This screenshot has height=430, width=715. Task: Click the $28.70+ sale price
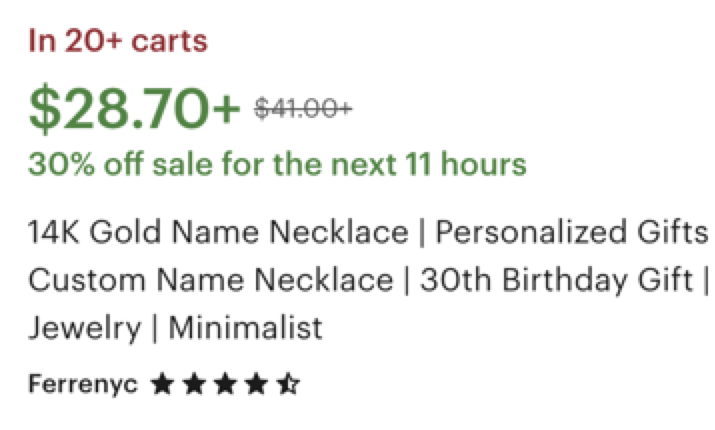[134, 109]
